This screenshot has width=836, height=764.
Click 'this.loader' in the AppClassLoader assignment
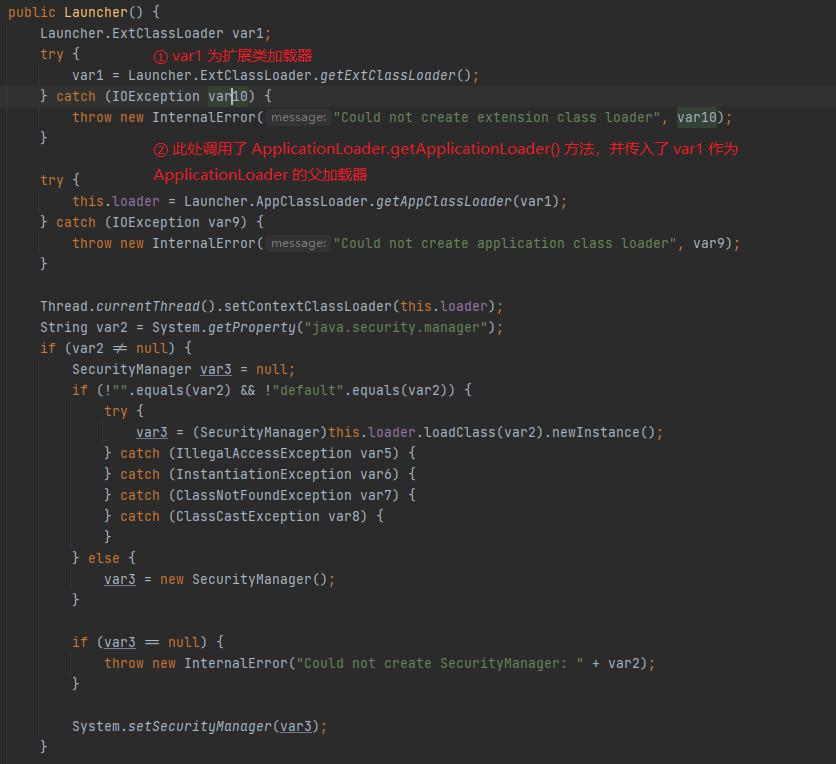[116, 202]
